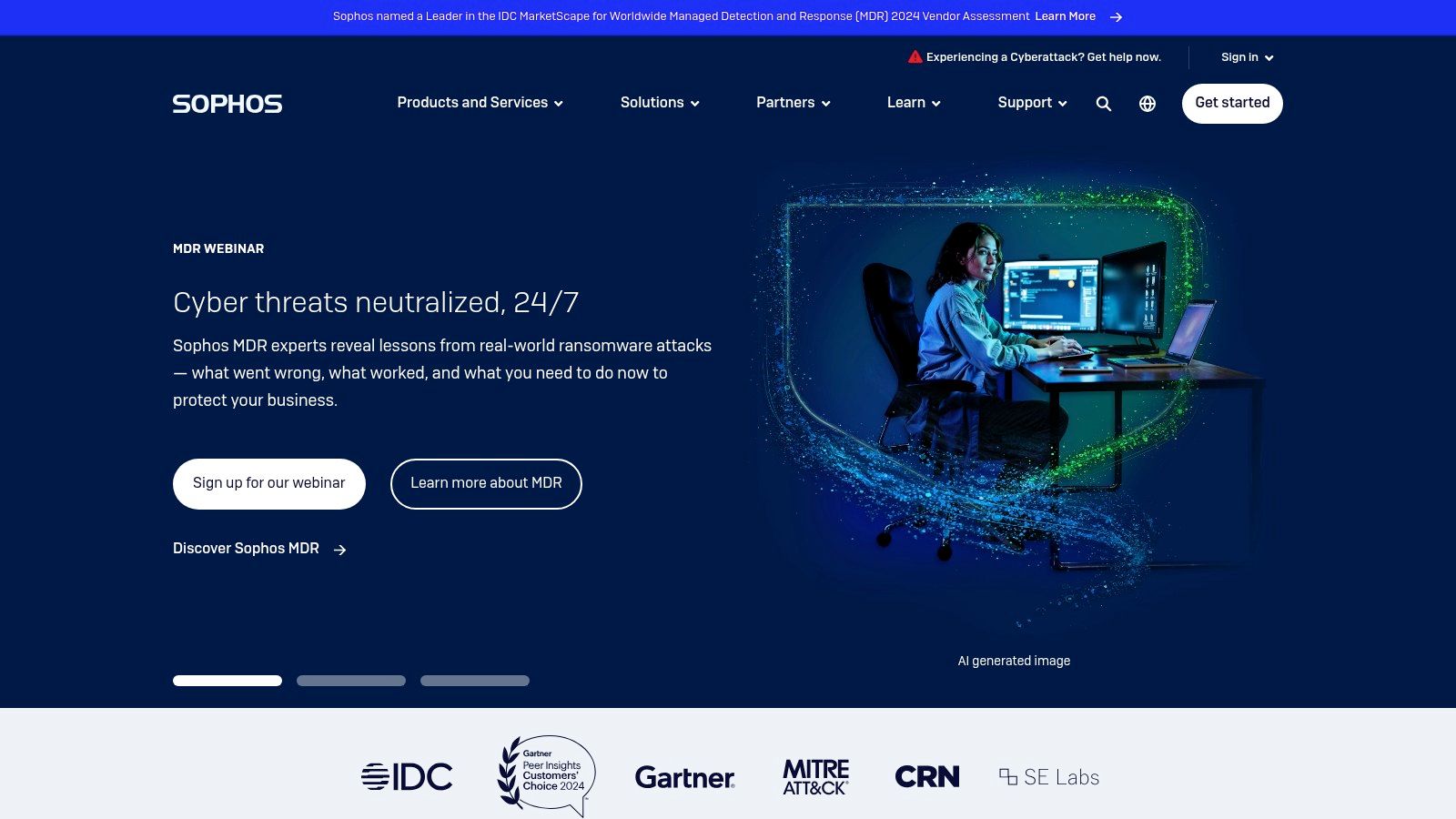The width and height of the screenshot is (1456, 819).
Task: Select the first carousel slide indicator
Action: click(x=227, y=681)
